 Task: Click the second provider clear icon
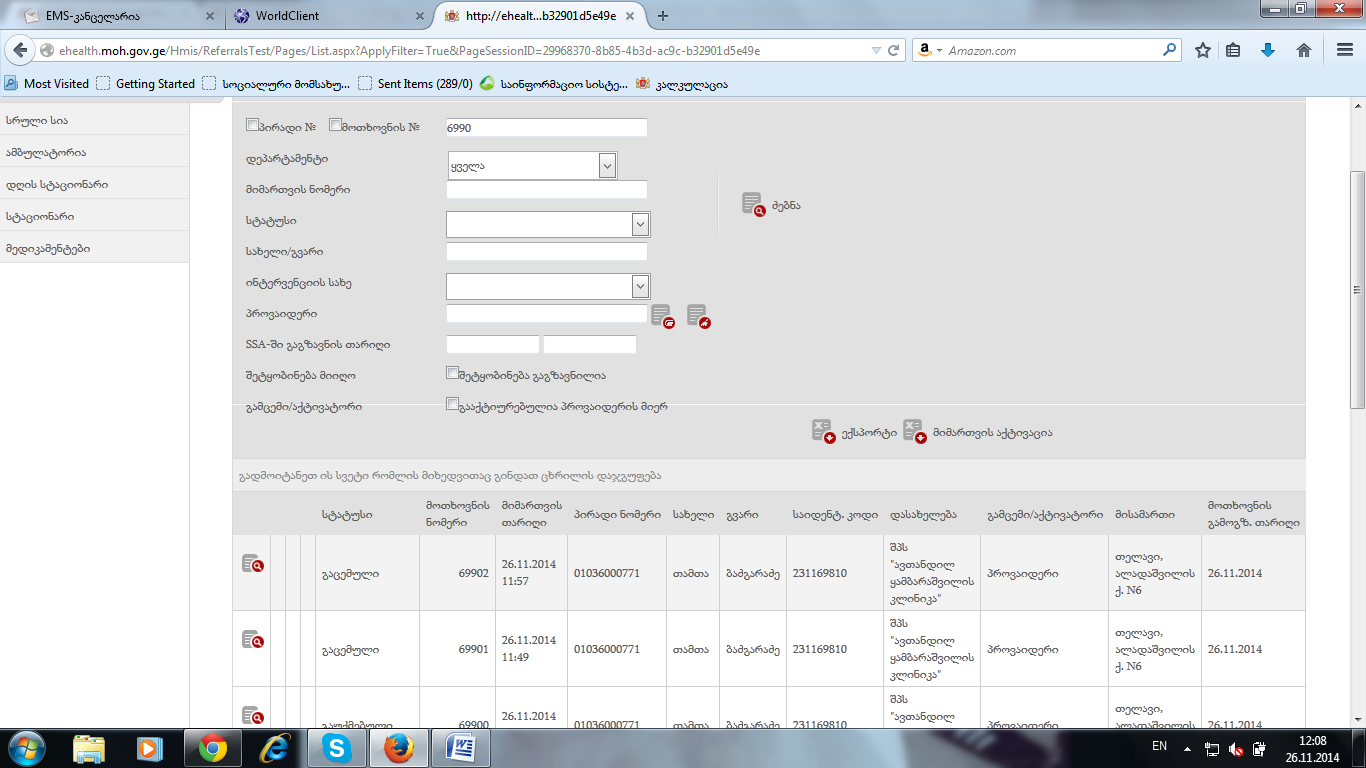point(698,316)
